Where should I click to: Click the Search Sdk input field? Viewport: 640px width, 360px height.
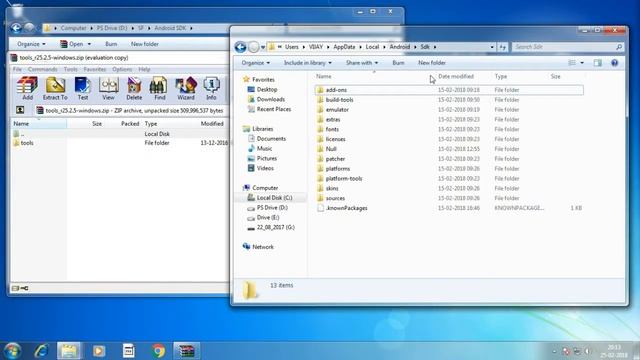click(568, 47)
